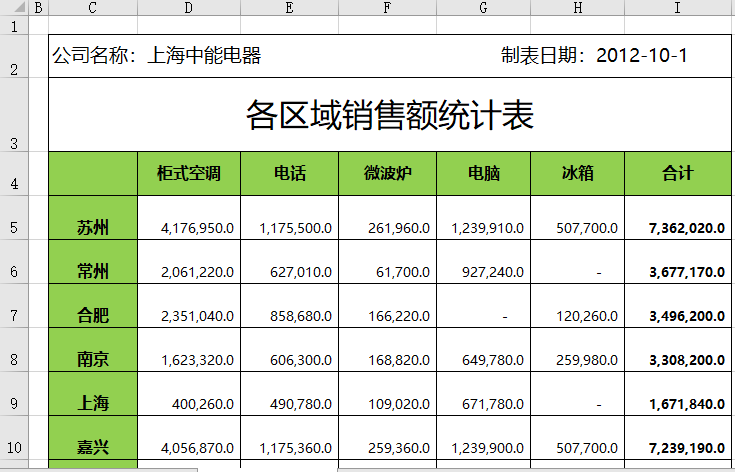Click the 柜式空调 header cell
The height and width of the screenshot is (472, 735).
[188, 174]
